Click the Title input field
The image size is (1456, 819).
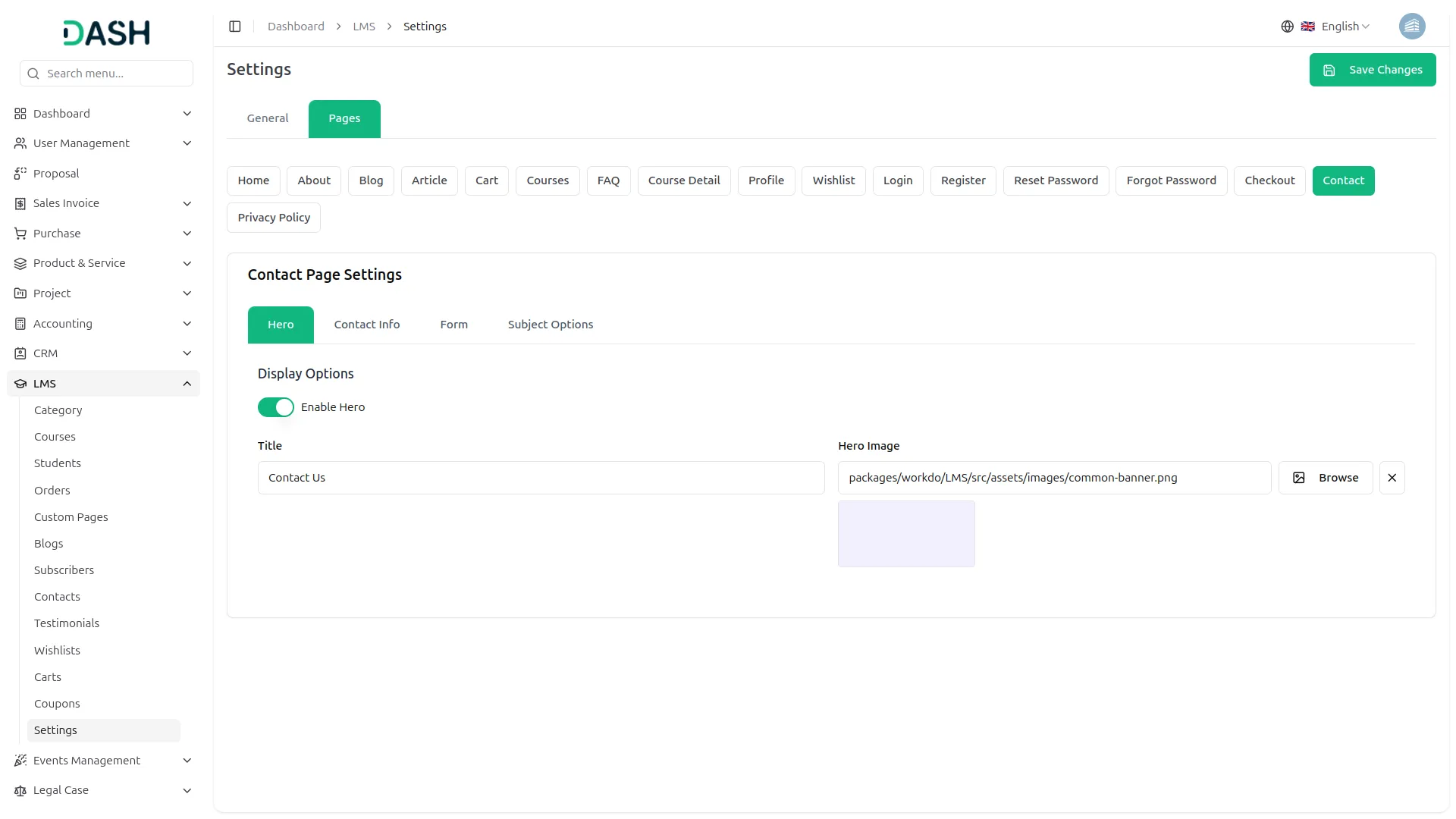541,478
